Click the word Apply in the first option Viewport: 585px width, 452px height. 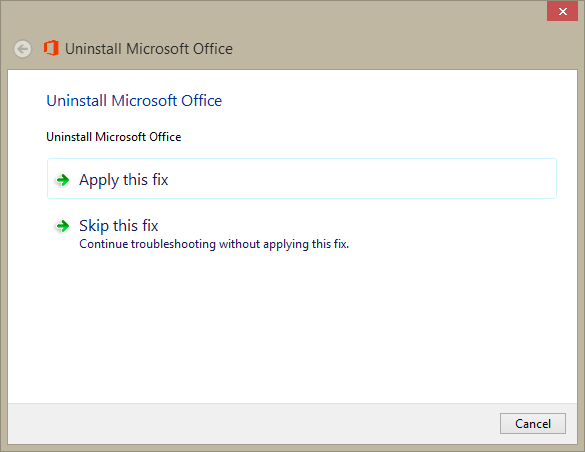(x=98, y=180)
